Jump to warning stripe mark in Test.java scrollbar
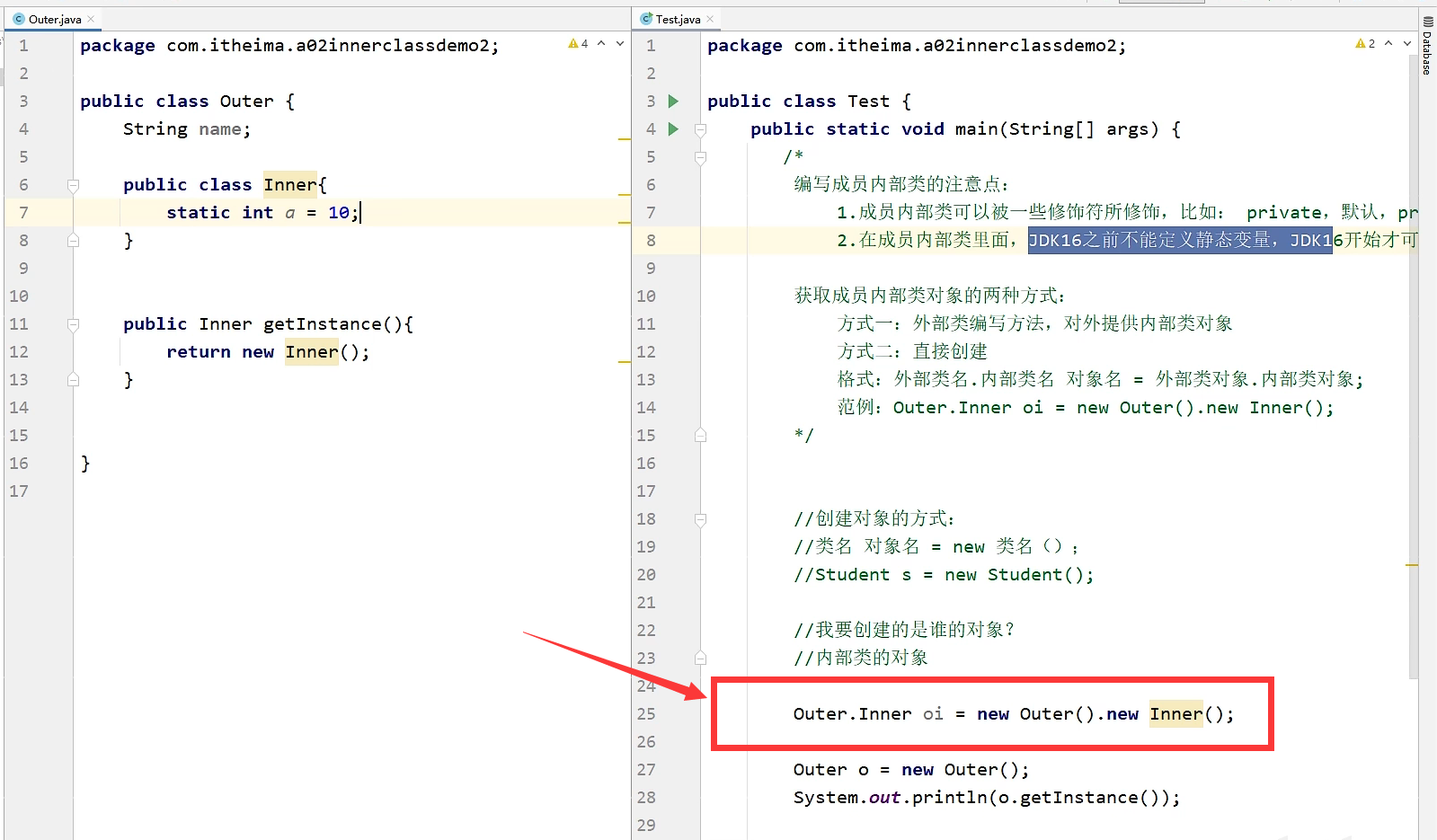The image size is (1437, 840). [1411, 565]
